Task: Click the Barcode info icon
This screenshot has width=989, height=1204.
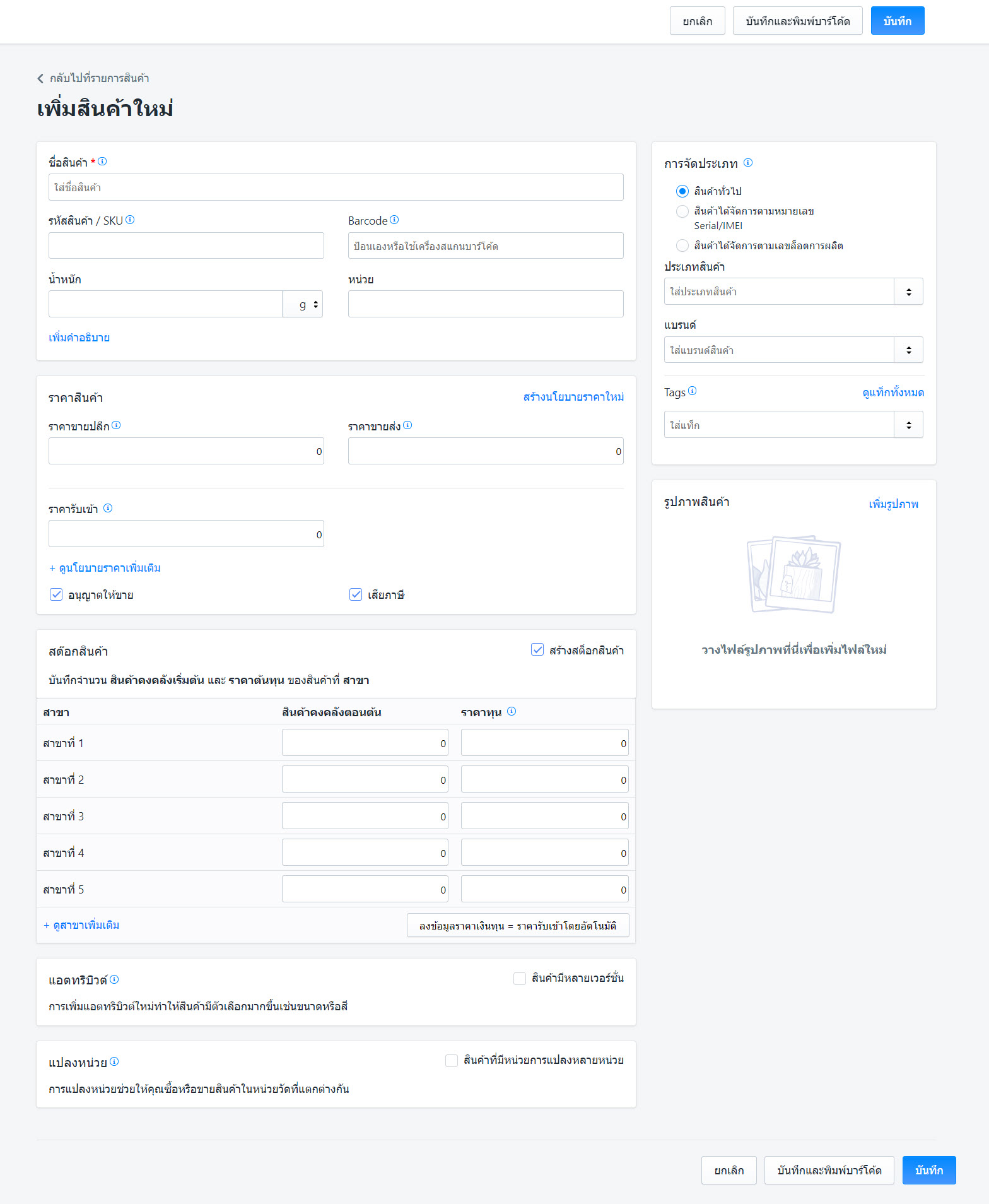Action: [394, 220]
